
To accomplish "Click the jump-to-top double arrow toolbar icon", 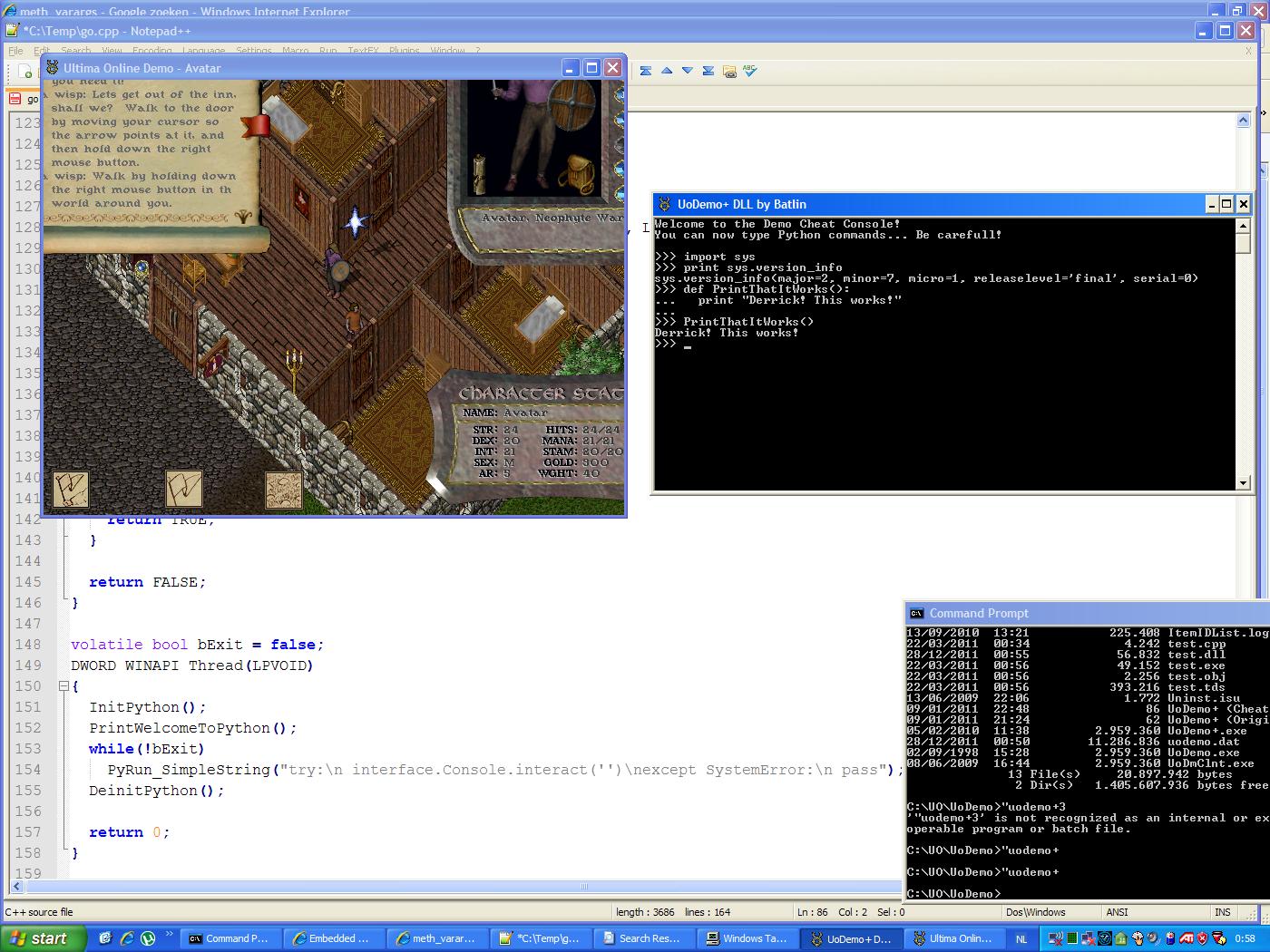I will [646, 71].
